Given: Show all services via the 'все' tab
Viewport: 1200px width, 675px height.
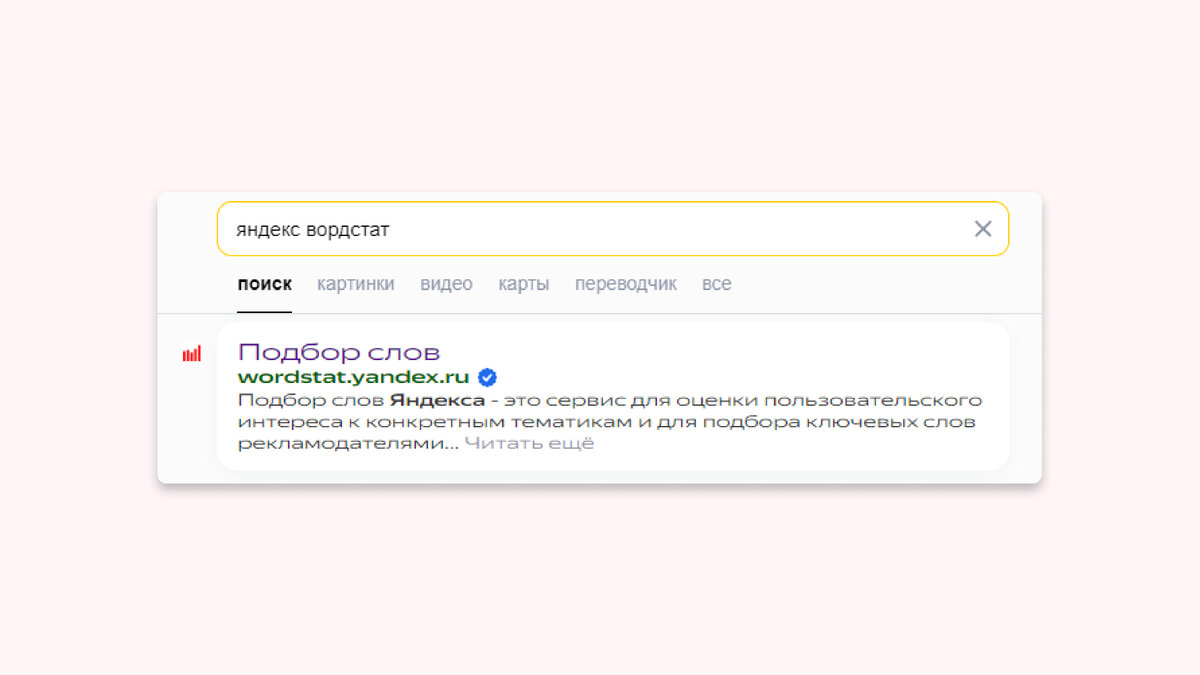Looking at the screenshot, I should 716,284.
